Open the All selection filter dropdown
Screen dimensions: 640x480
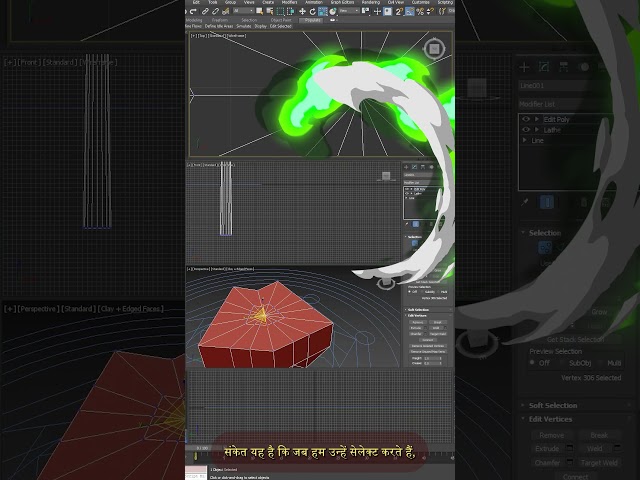[244, 11]
